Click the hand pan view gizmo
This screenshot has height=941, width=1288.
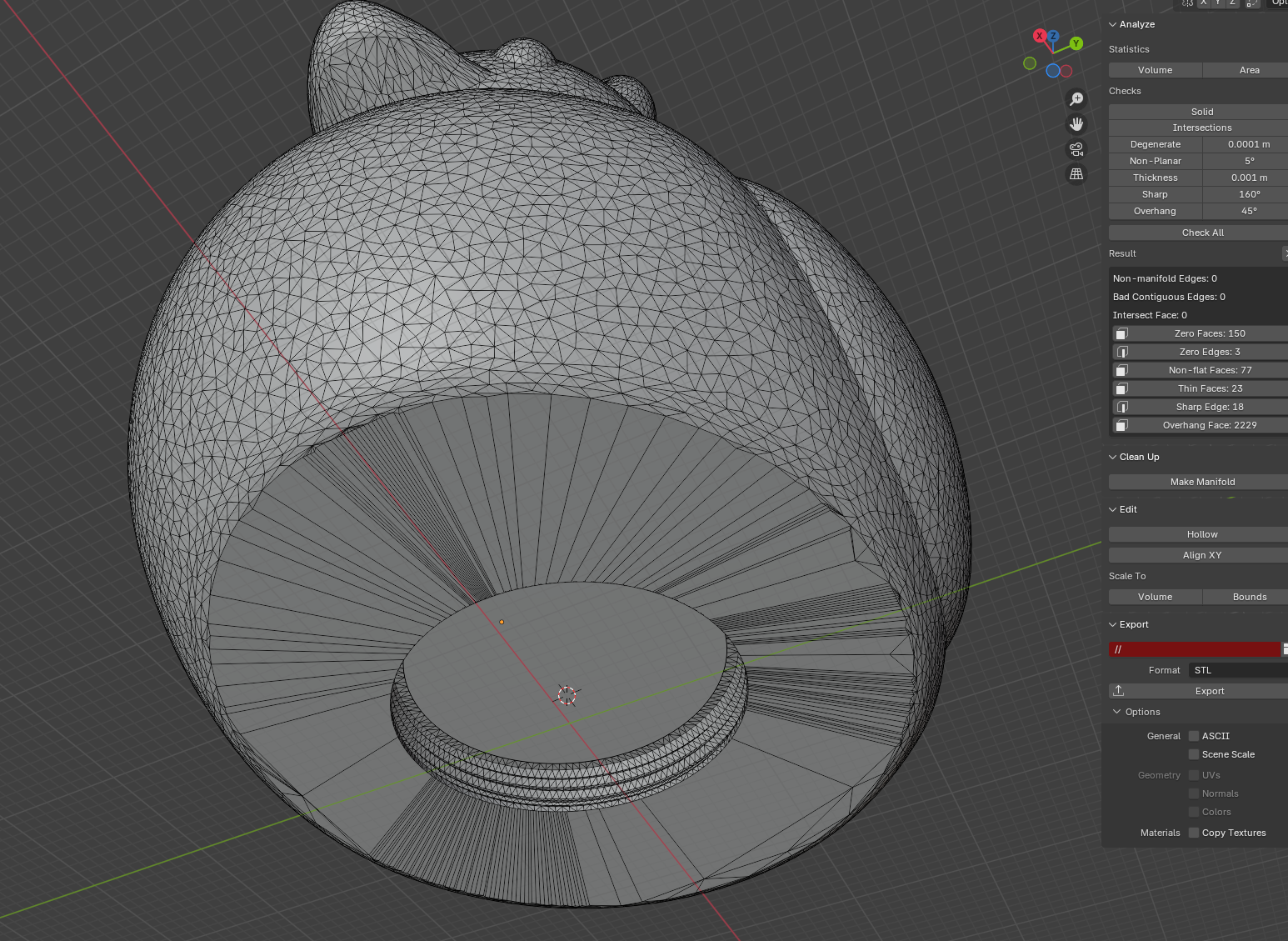pos(1076,124)
